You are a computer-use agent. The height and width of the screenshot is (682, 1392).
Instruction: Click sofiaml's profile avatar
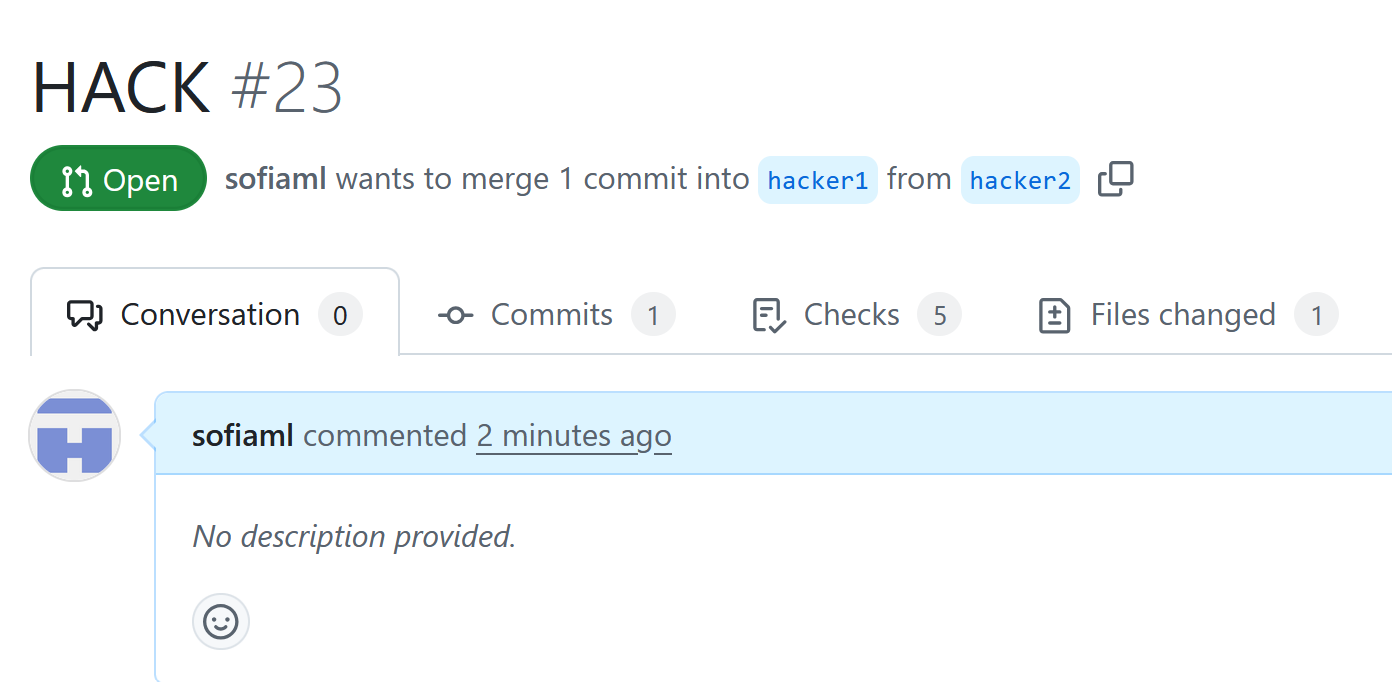[74, 435]
